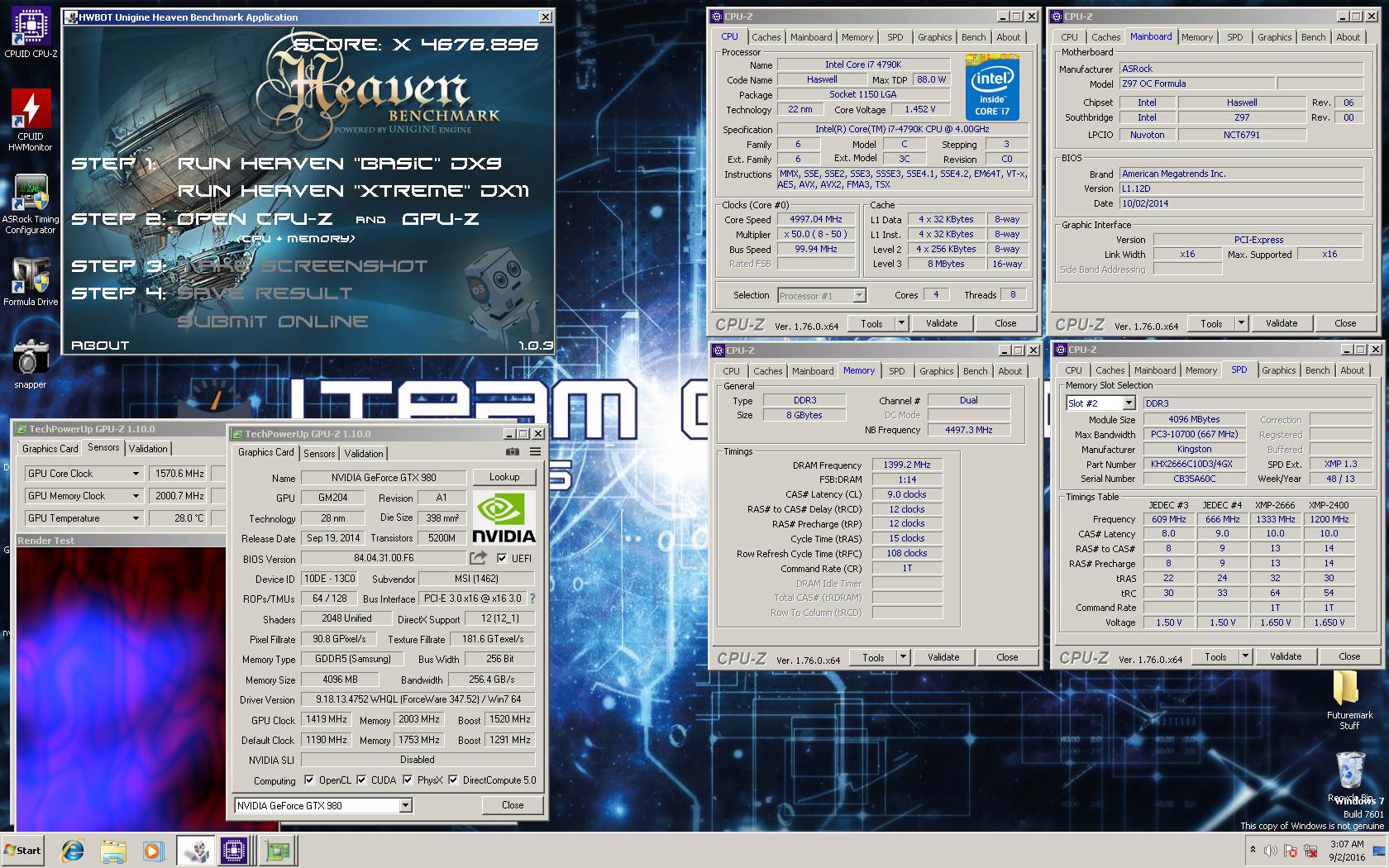Screen dimensions: 1389x868
Task: Switch to Caches tab in CPU window
Action: pos(766,37)
